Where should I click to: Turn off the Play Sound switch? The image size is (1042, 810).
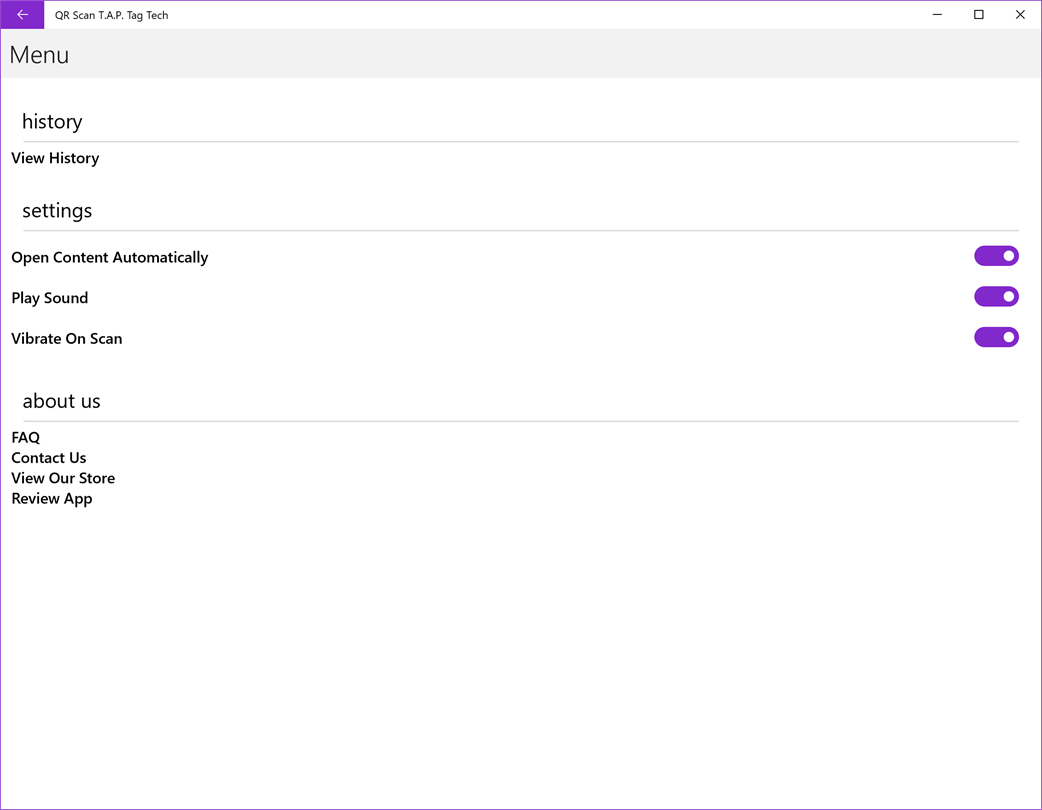(x=996, y=296)
